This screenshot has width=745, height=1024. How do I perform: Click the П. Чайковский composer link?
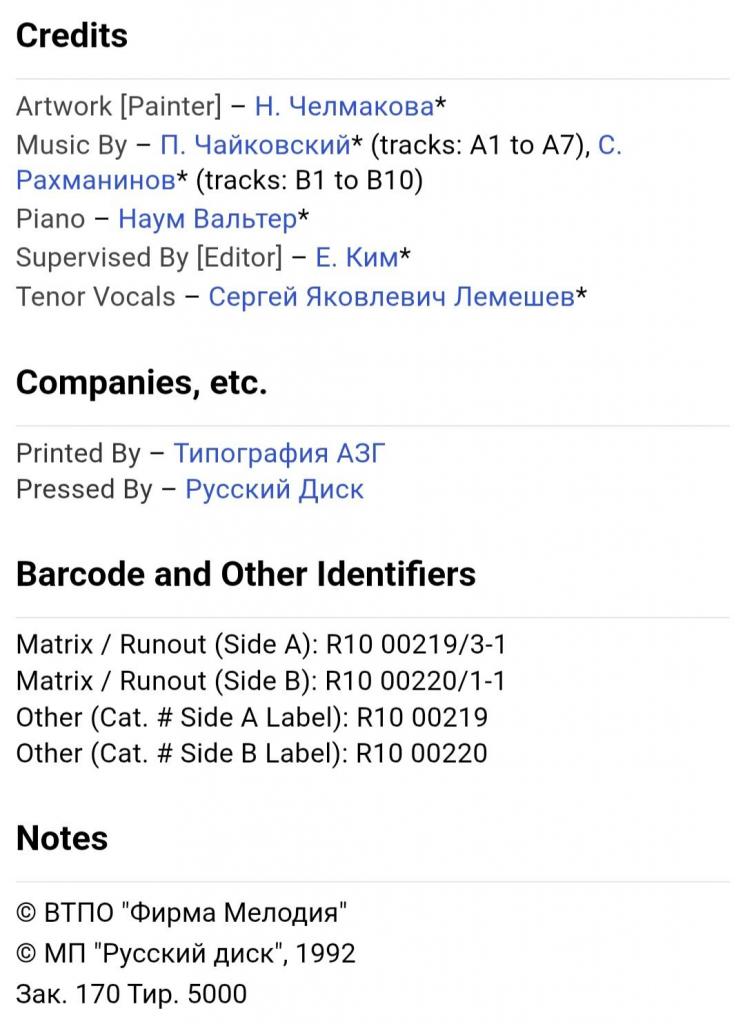pos(255,145)
